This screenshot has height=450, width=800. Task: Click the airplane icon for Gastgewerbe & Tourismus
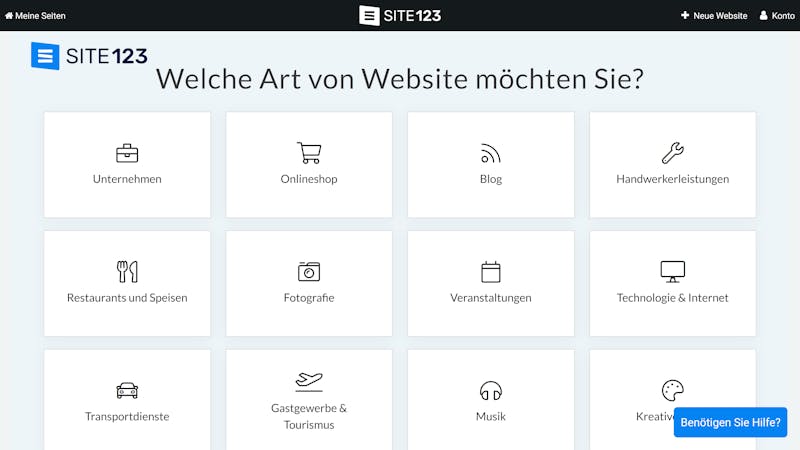(309, 382)
